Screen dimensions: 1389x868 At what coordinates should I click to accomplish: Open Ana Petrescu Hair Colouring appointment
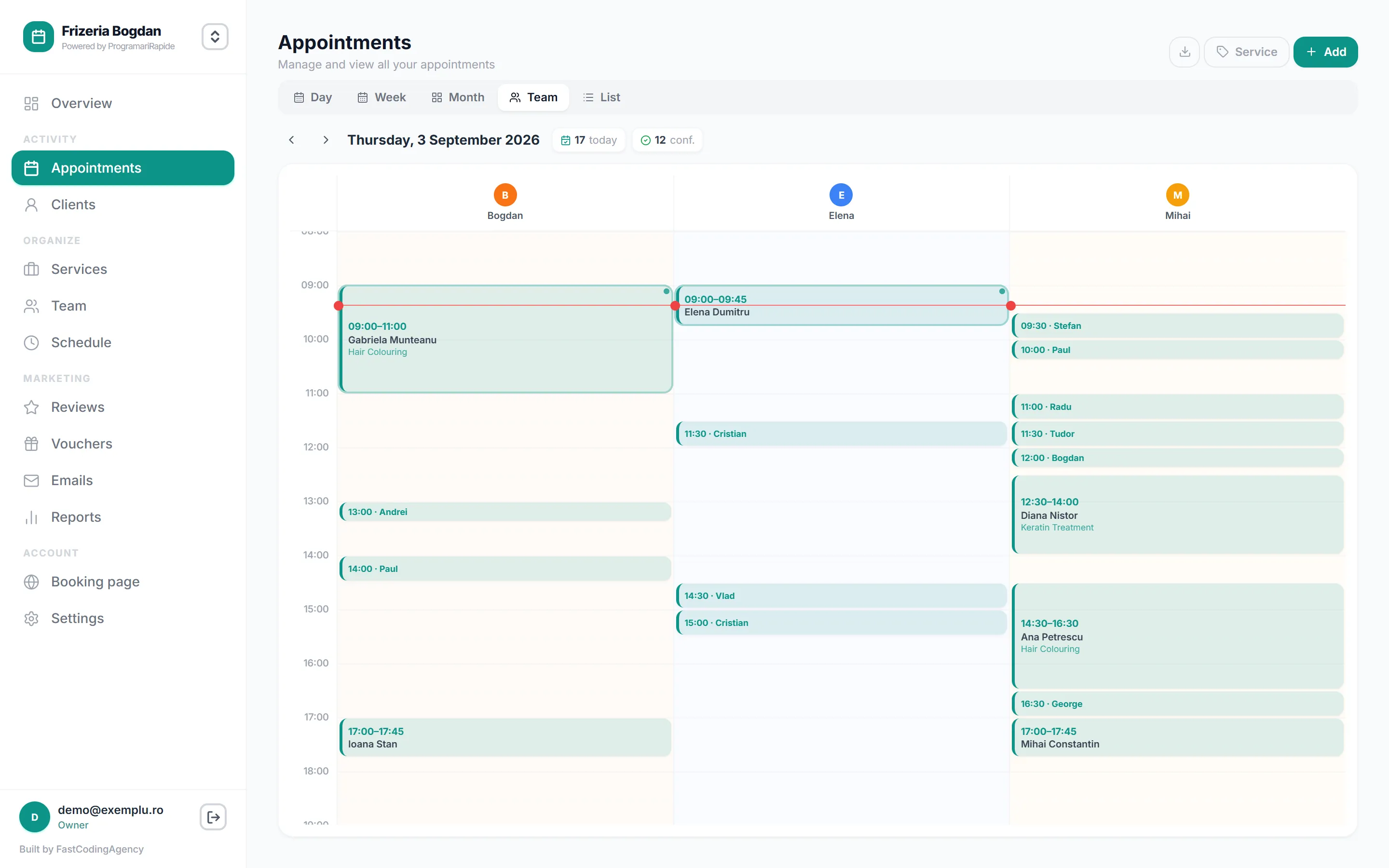(1177, 636)
